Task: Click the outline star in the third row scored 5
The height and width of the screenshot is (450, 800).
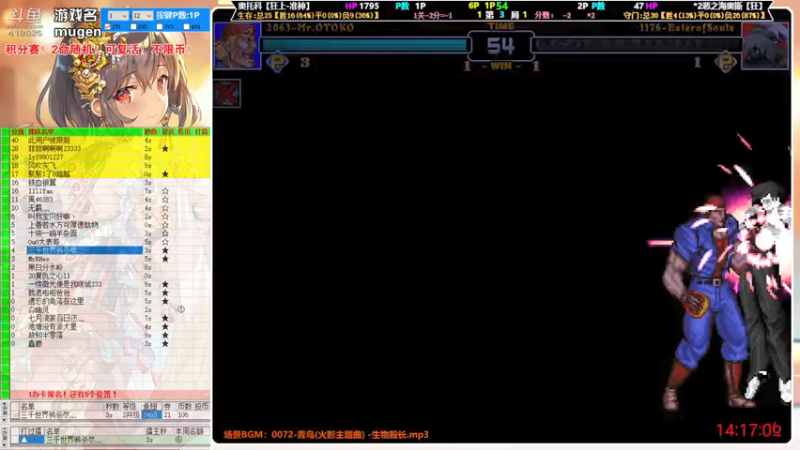Action: tap(165, 242)
